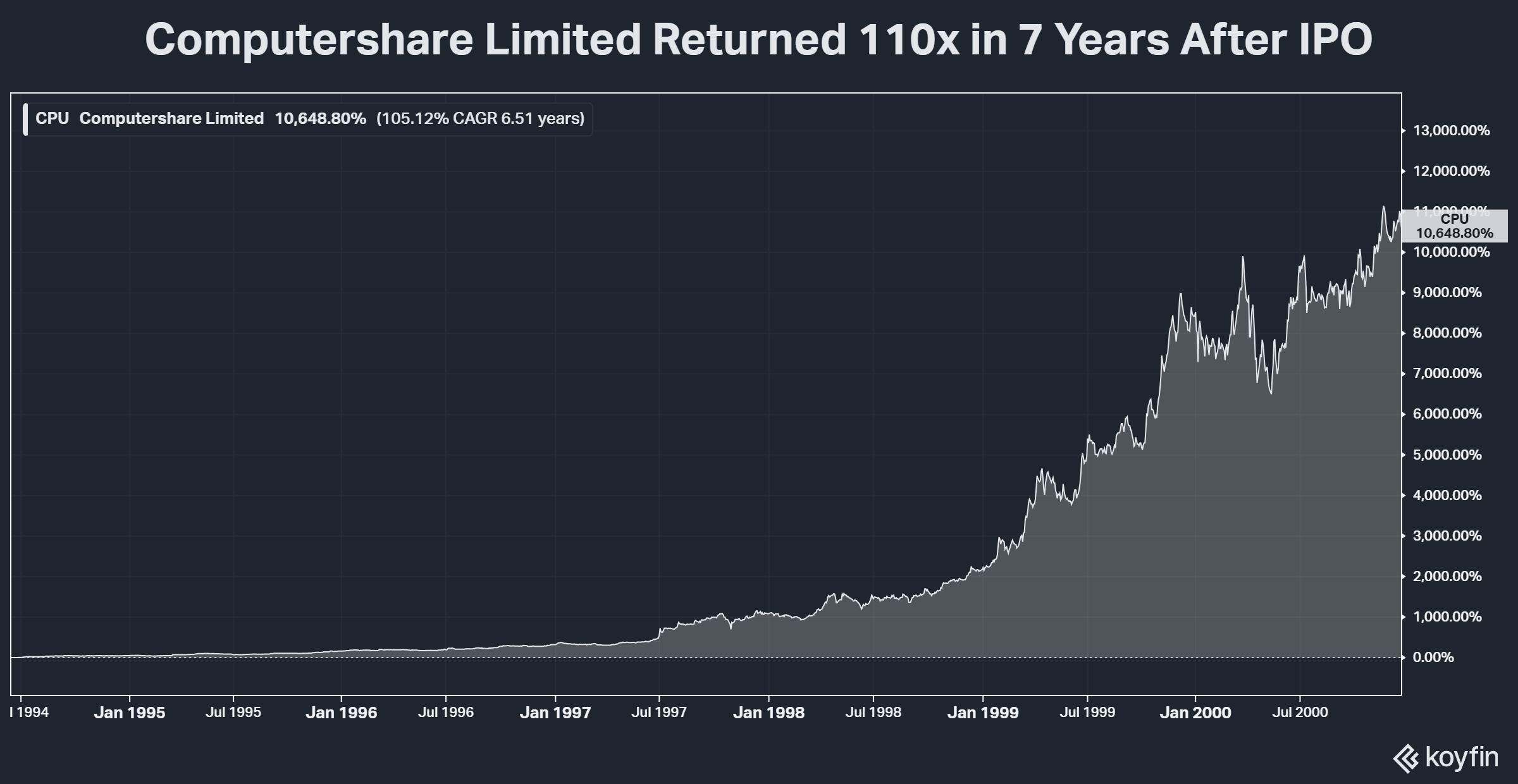Image resolution: width=1518 pixels, height=784 pixels.
Task: Click the Jul 1995 date axis label
Action: point(233,713)
